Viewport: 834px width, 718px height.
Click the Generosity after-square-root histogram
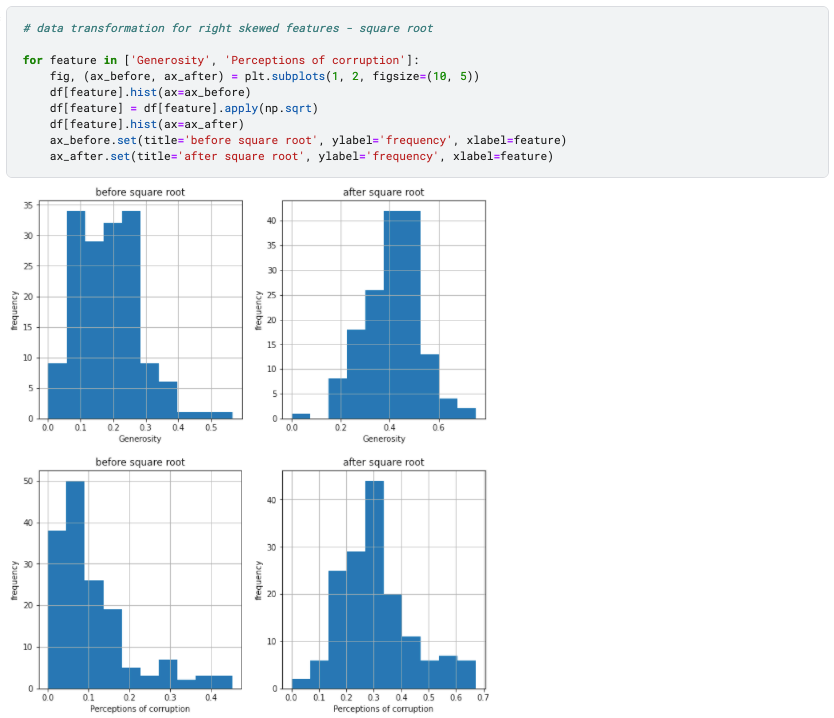click(x=383, y=310)
